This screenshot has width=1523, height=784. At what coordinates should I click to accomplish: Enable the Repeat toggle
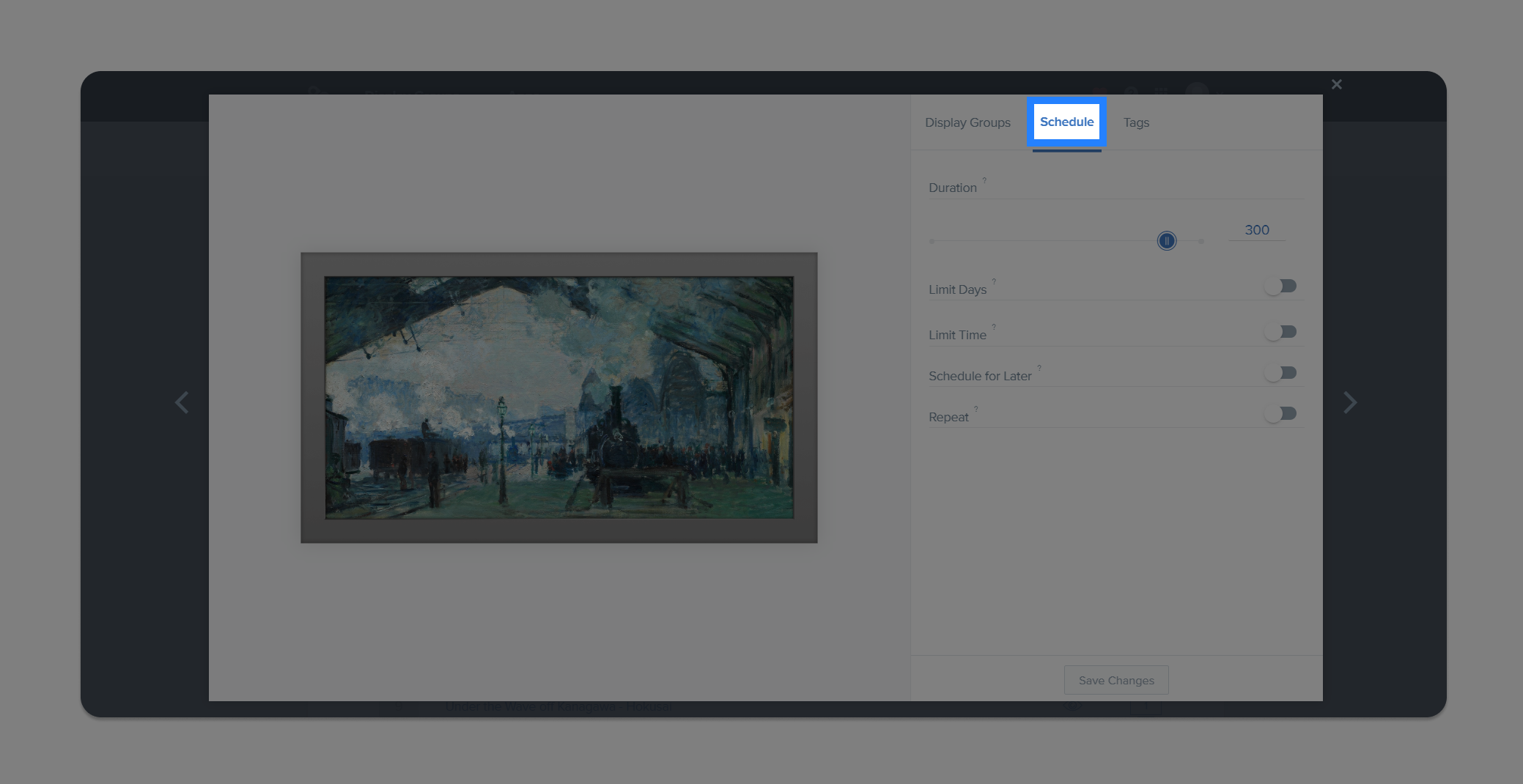pos(1280,414)
